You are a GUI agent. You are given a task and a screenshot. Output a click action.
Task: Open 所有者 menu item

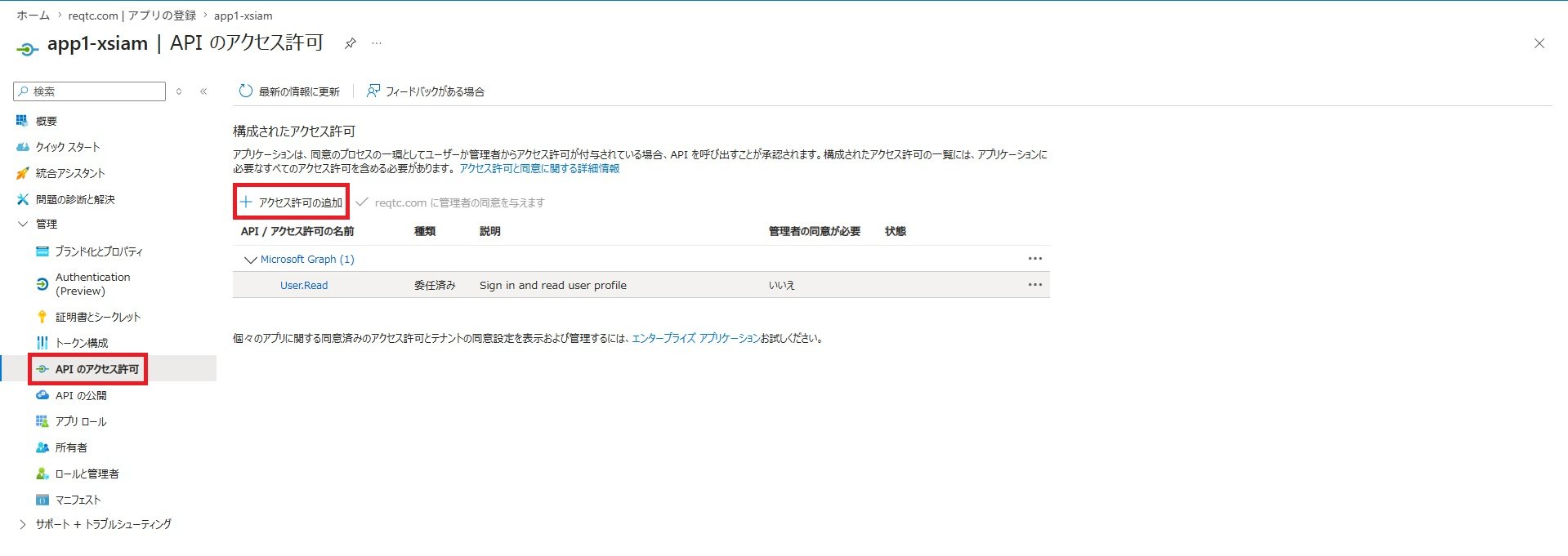pos(71,447)
